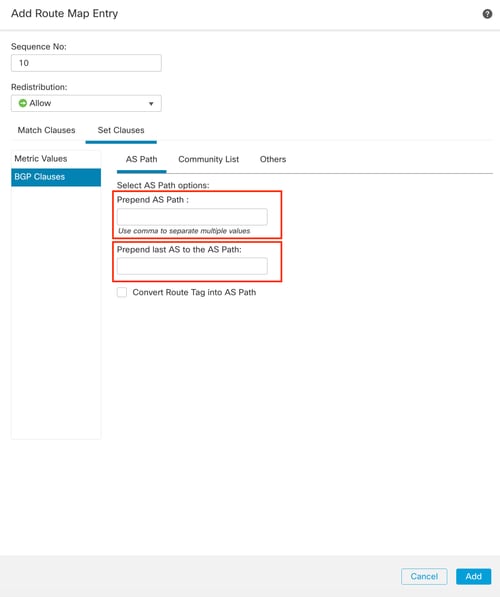This screenshot has width=500, height=597.
Task: Select the Set Clauses tab
Action: [x=121, y=130]
